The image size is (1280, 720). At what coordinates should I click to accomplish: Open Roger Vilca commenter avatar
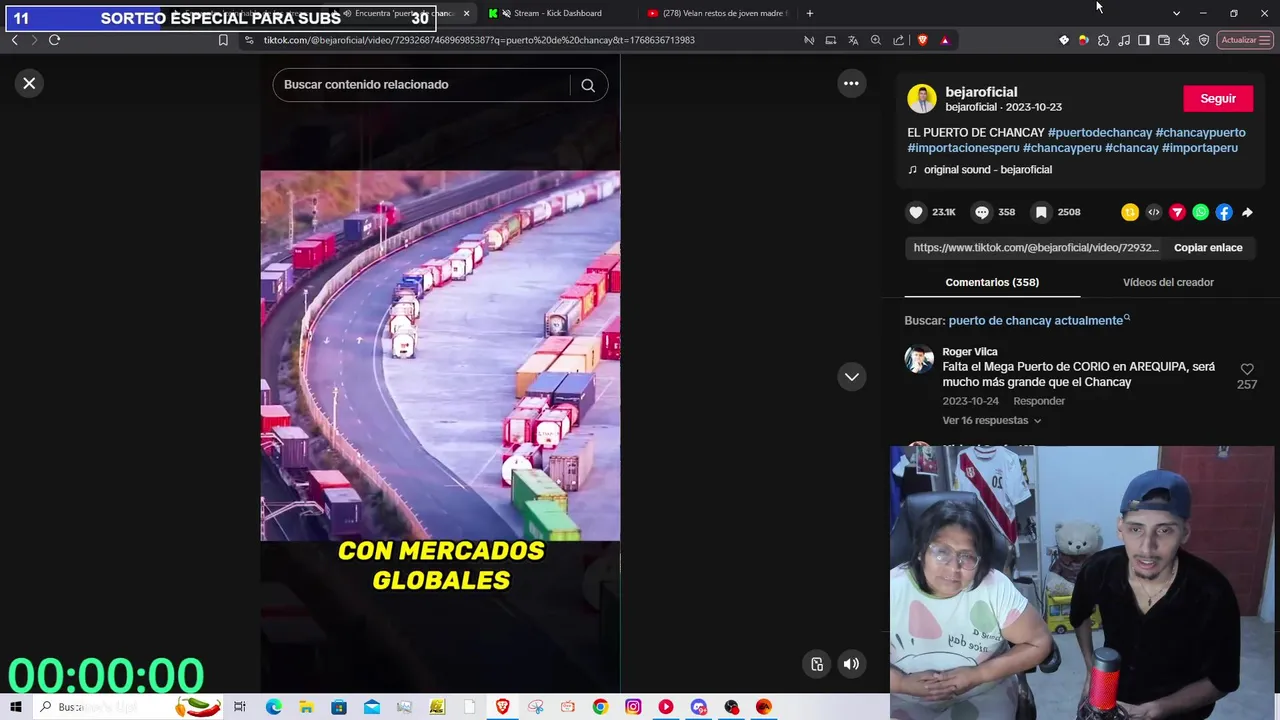[x=919, y=359]
